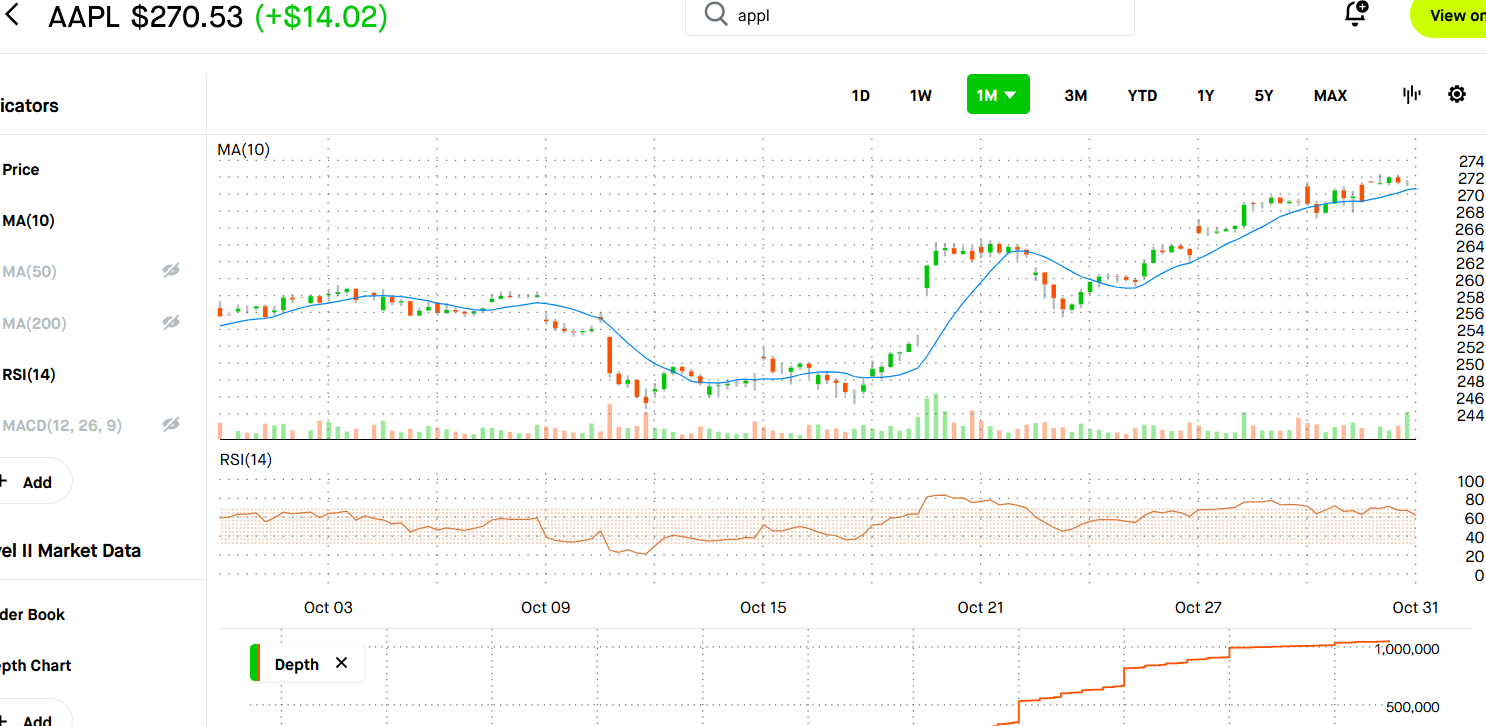Go back using the left arrow
This screenshot has height=726, width=1486.
[12, 16]
